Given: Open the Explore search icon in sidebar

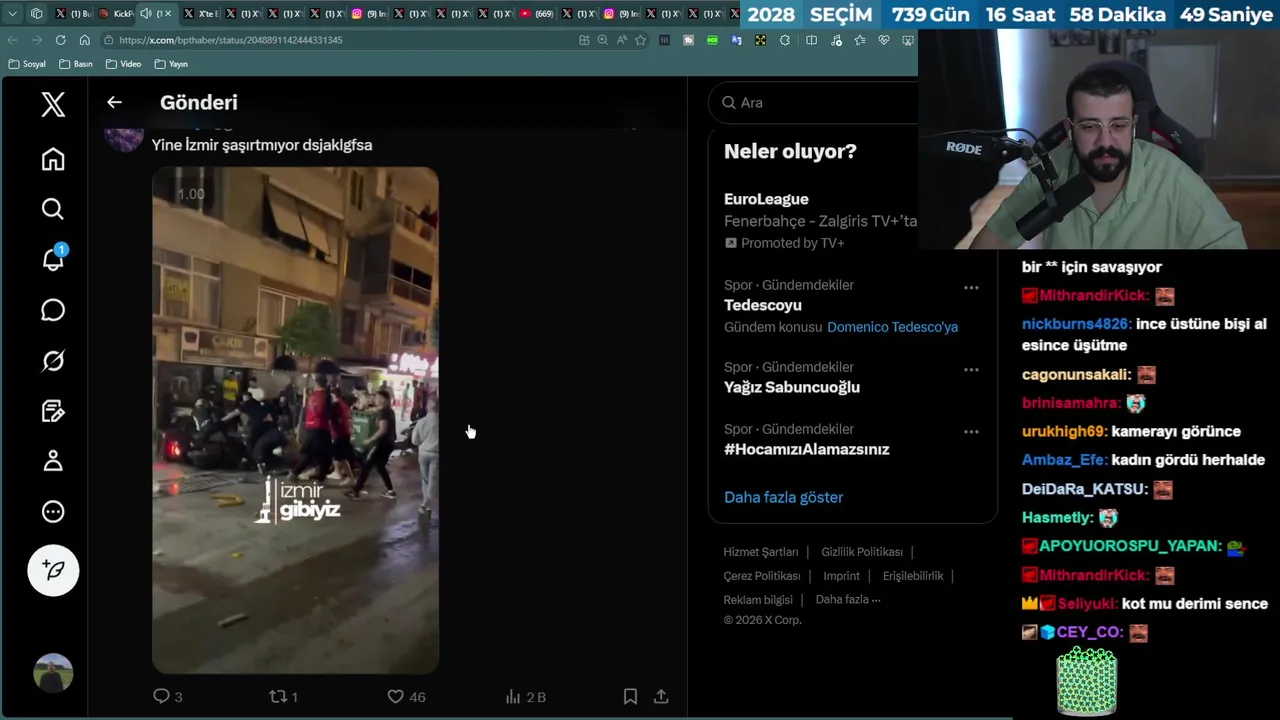Looking at the screenshot, I should pos(53,208).
